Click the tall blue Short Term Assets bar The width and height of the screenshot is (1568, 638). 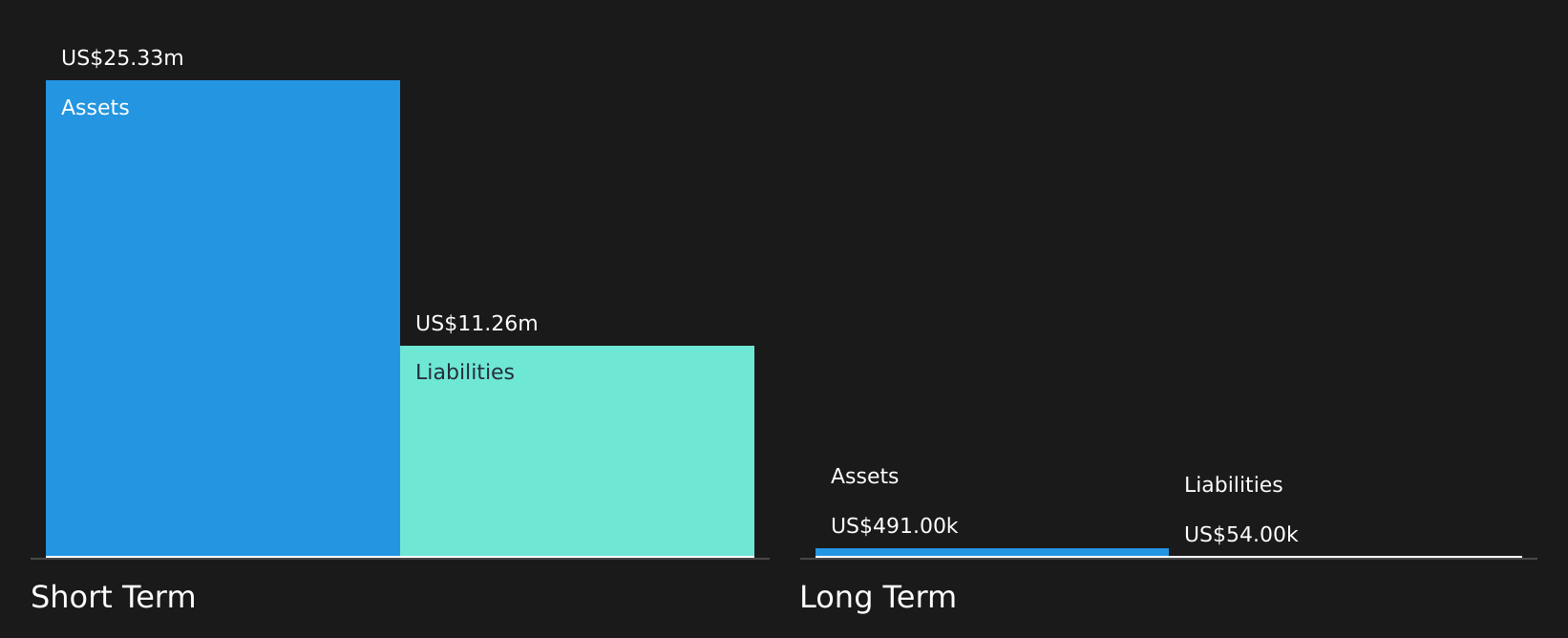point(222,318)
